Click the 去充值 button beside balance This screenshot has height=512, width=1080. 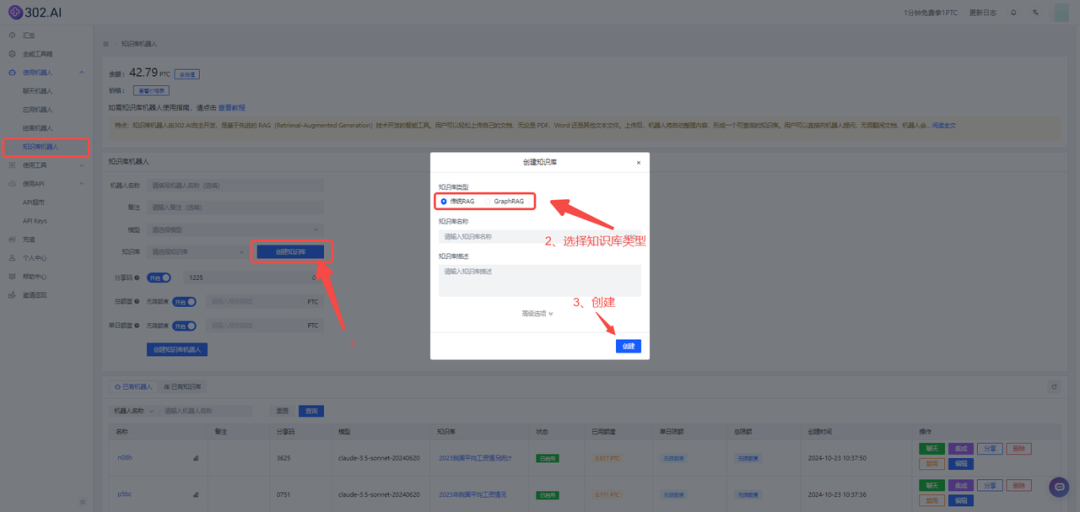[187, 74]
